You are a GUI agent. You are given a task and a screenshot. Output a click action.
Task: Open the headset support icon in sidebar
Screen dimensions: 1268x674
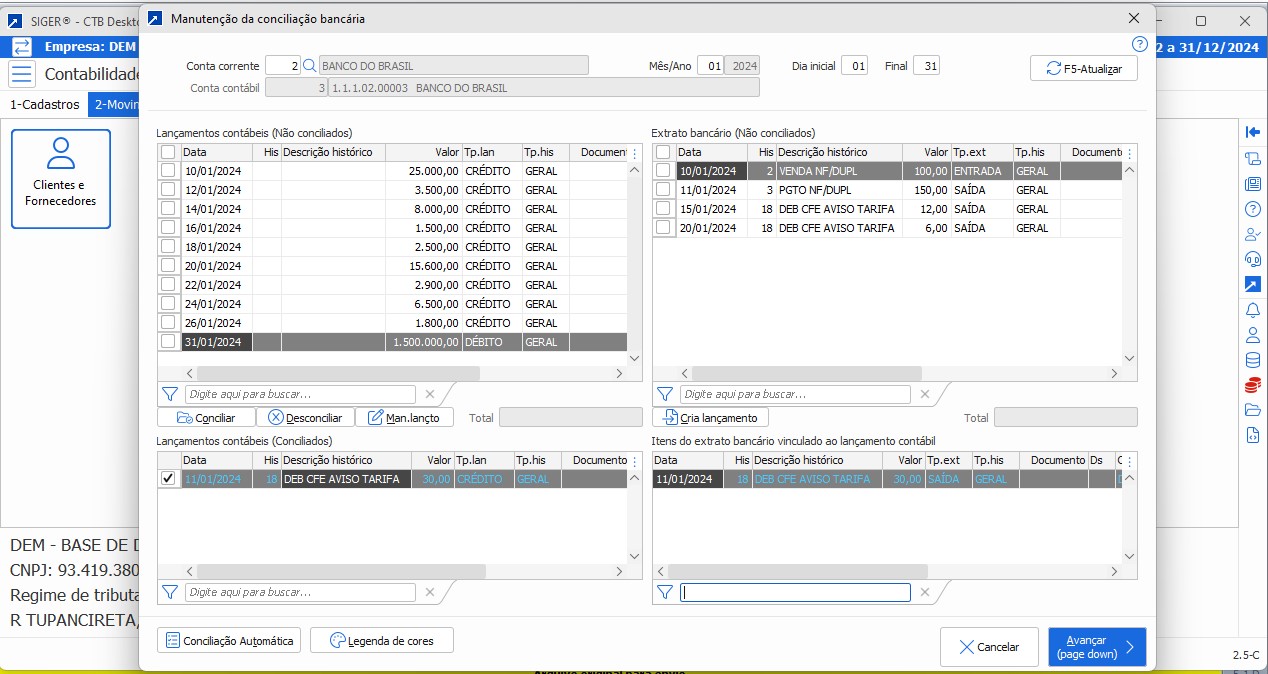[x=1252, y=259]
